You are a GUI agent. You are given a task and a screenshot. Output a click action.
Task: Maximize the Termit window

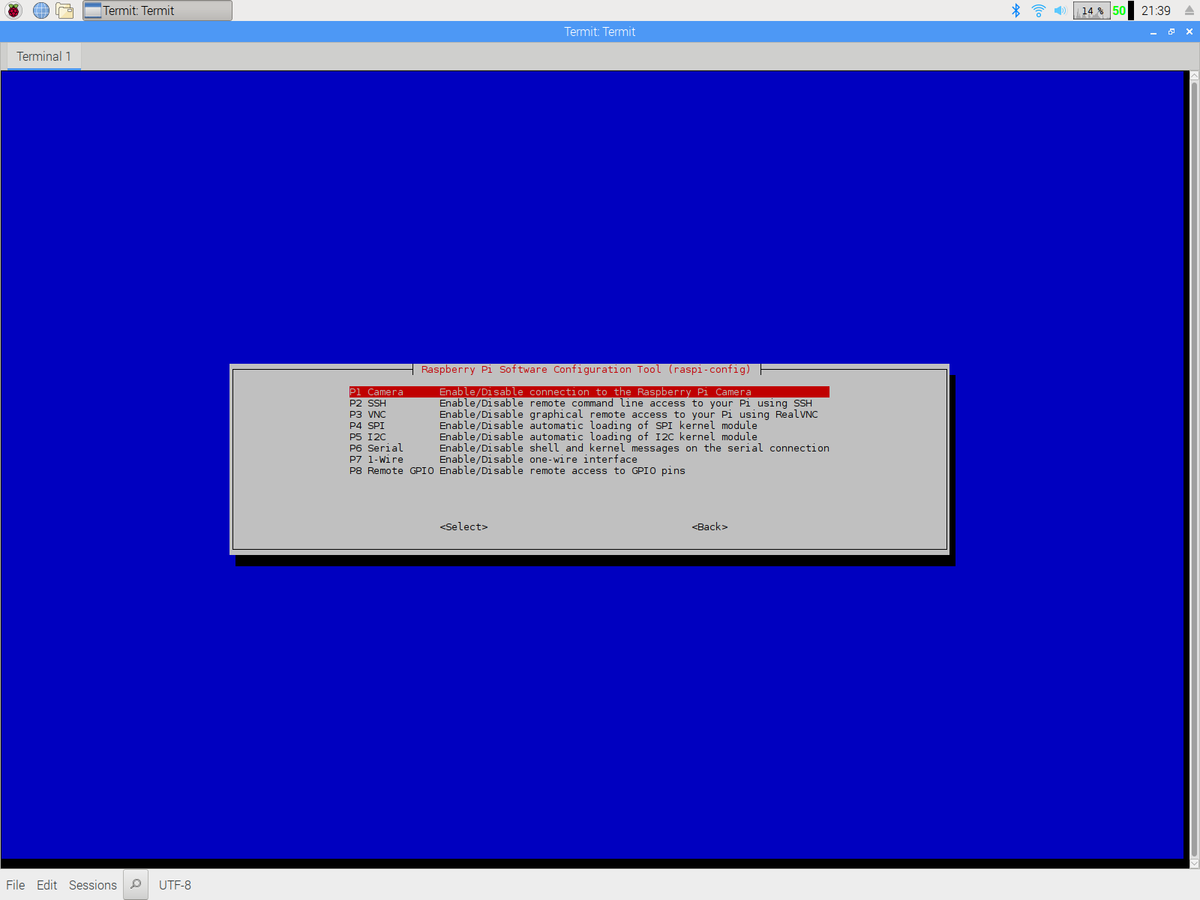1172,32
